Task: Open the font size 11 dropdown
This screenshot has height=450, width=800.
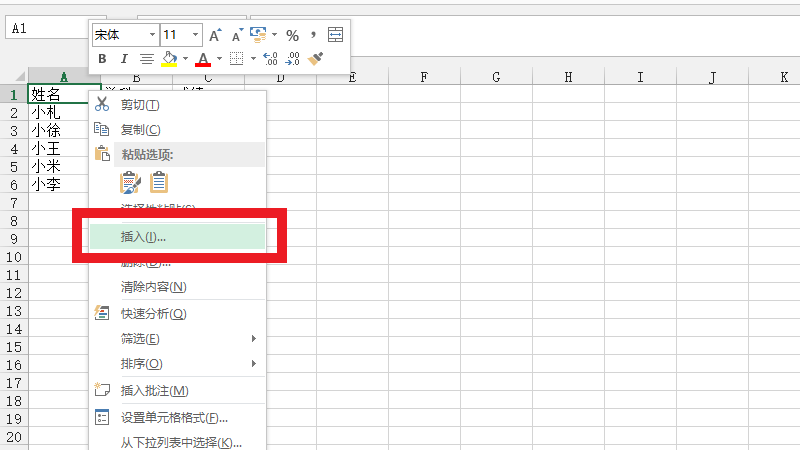Action: [195, 35]
